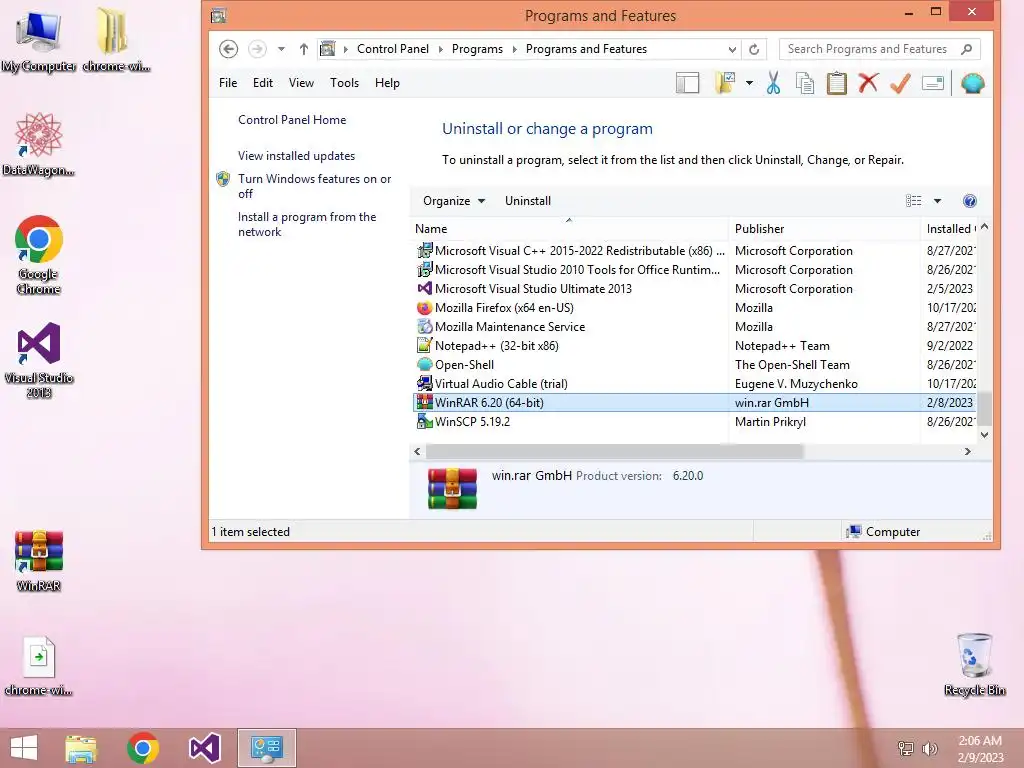This screenshot has width=1024, height=768.
Task: Open the view options dropdown arrow
Action: [x=937, y=201]
